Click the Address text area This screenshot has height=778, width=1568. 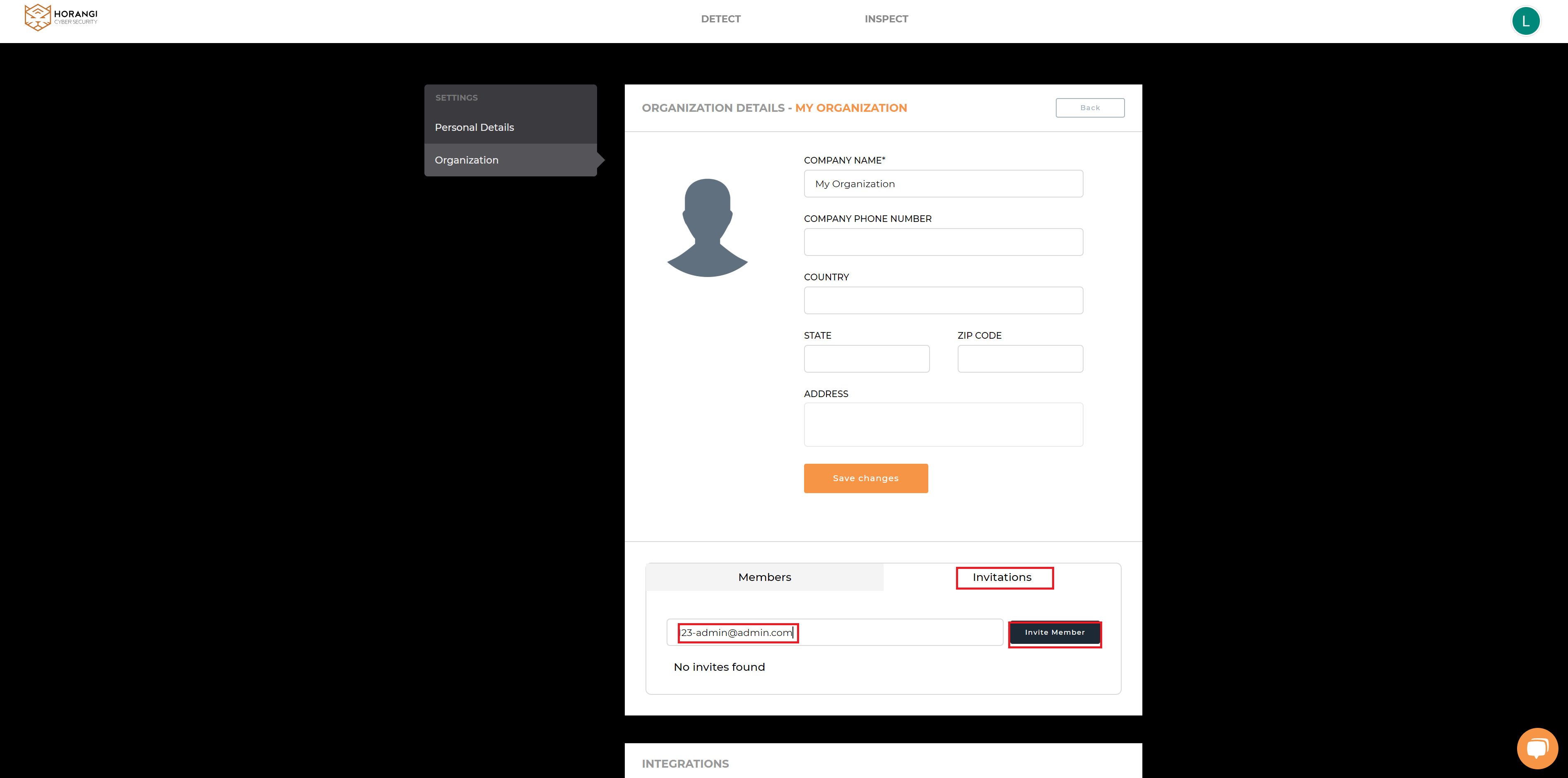[x=944, y=425]
